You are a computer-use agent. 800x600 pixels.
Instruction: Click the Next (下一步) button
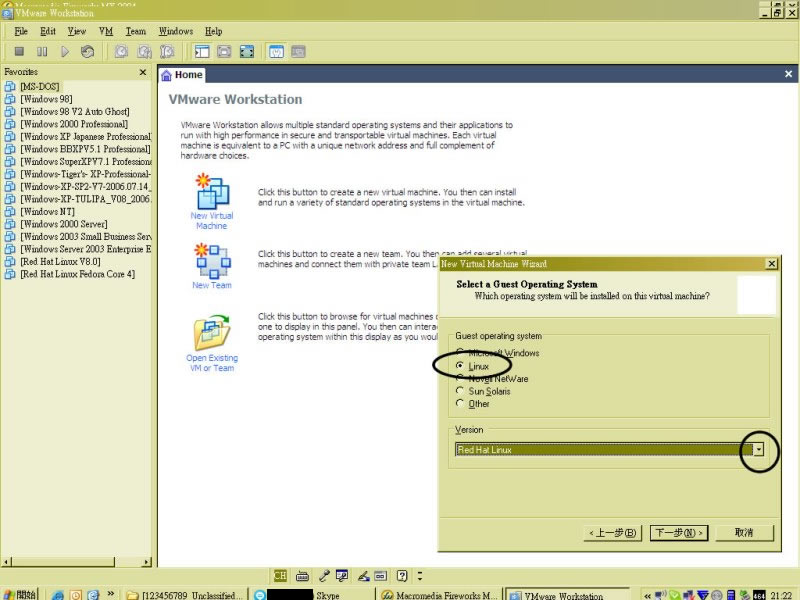pyautogui.click(x=679, y=533)
